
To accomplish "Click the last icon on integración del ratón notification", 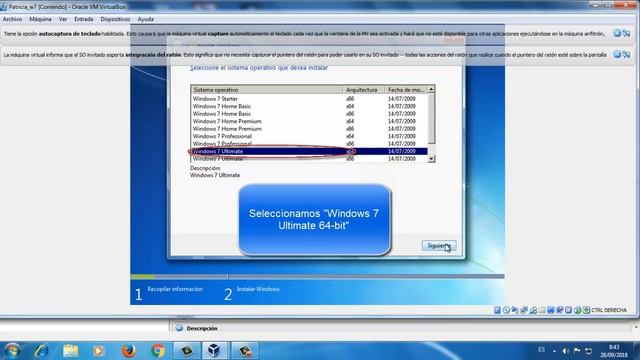I will [x=626, y=54].
